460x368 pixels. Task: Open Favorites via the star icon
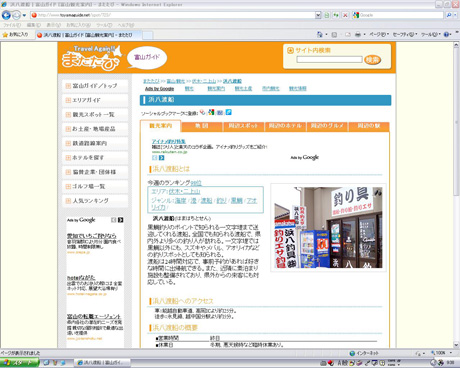pyautogui.click(x=5, y=34)
